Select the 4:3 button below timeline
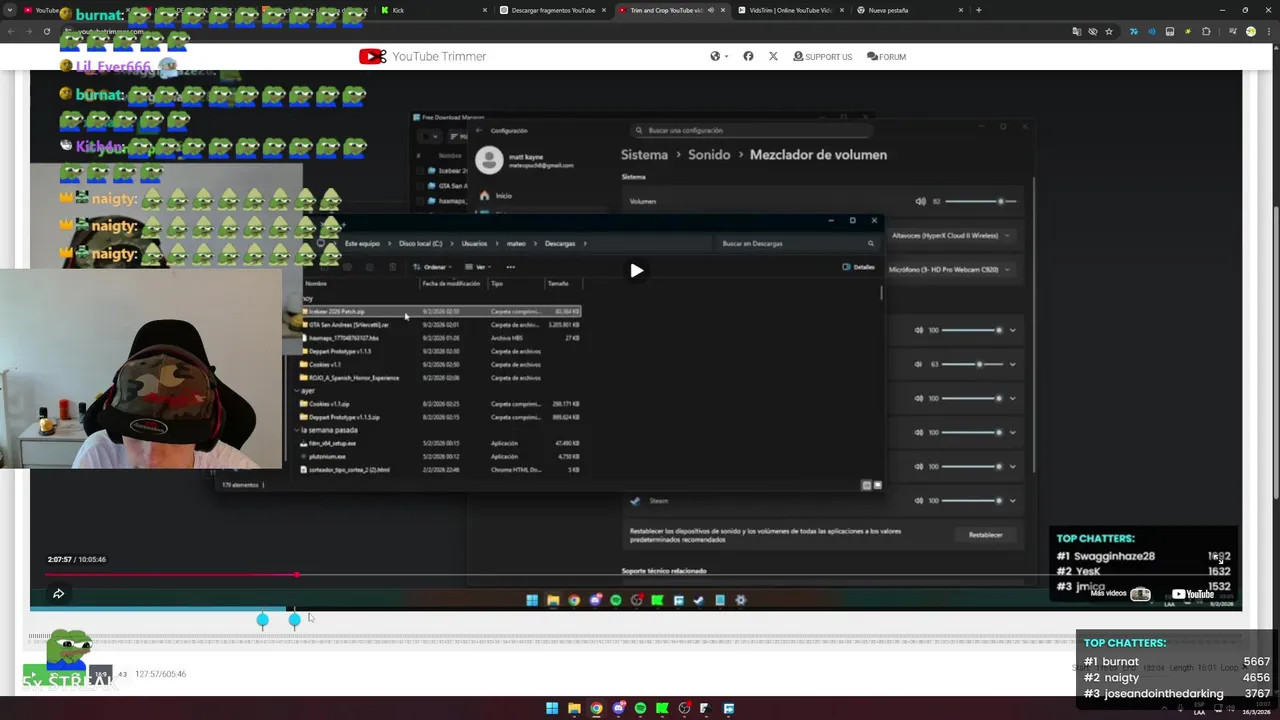This screenshot has height=720, width=1280. click(x=122, y=674)
